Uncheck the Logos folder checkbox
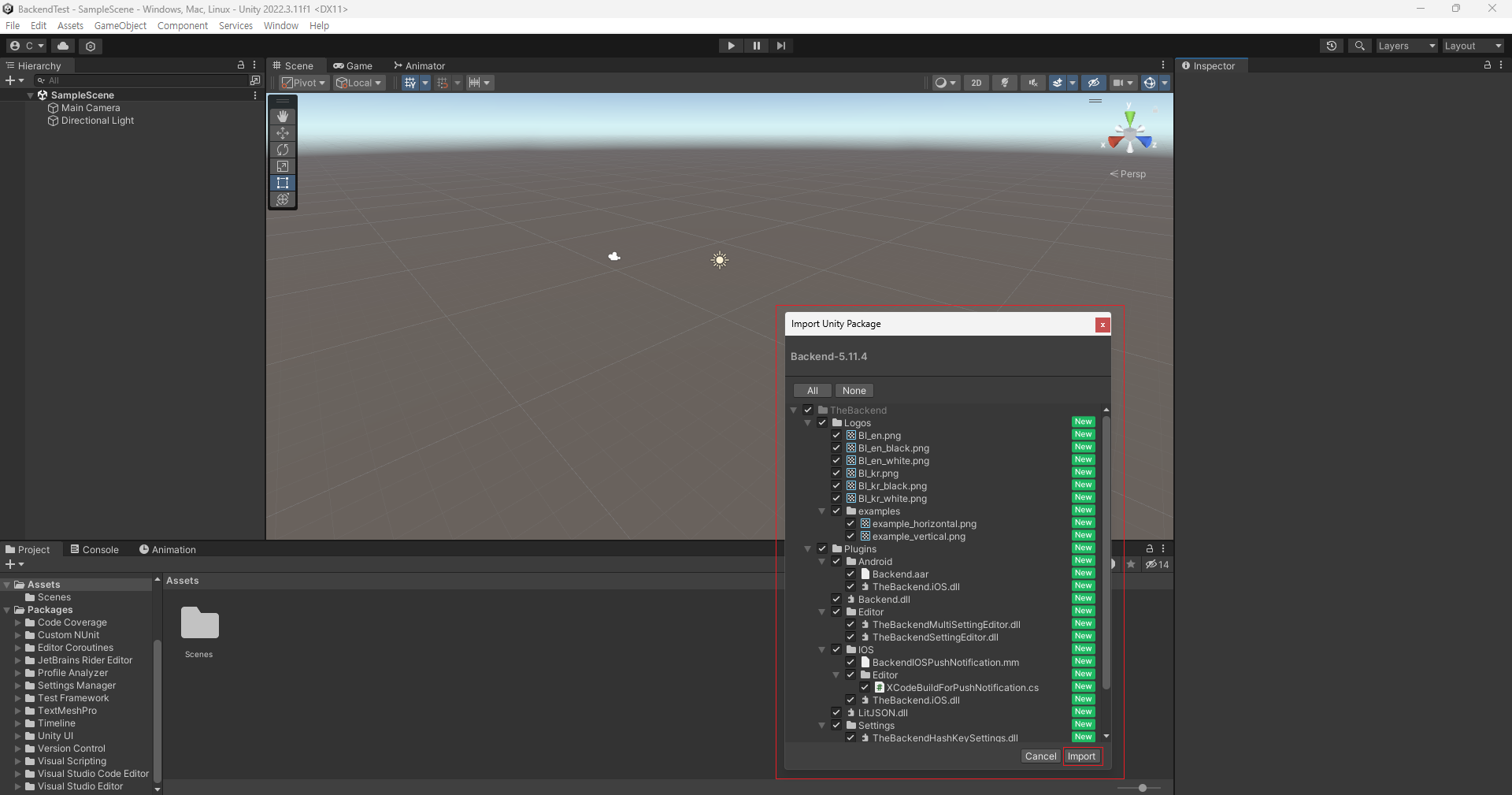 (x=822, y=422)
